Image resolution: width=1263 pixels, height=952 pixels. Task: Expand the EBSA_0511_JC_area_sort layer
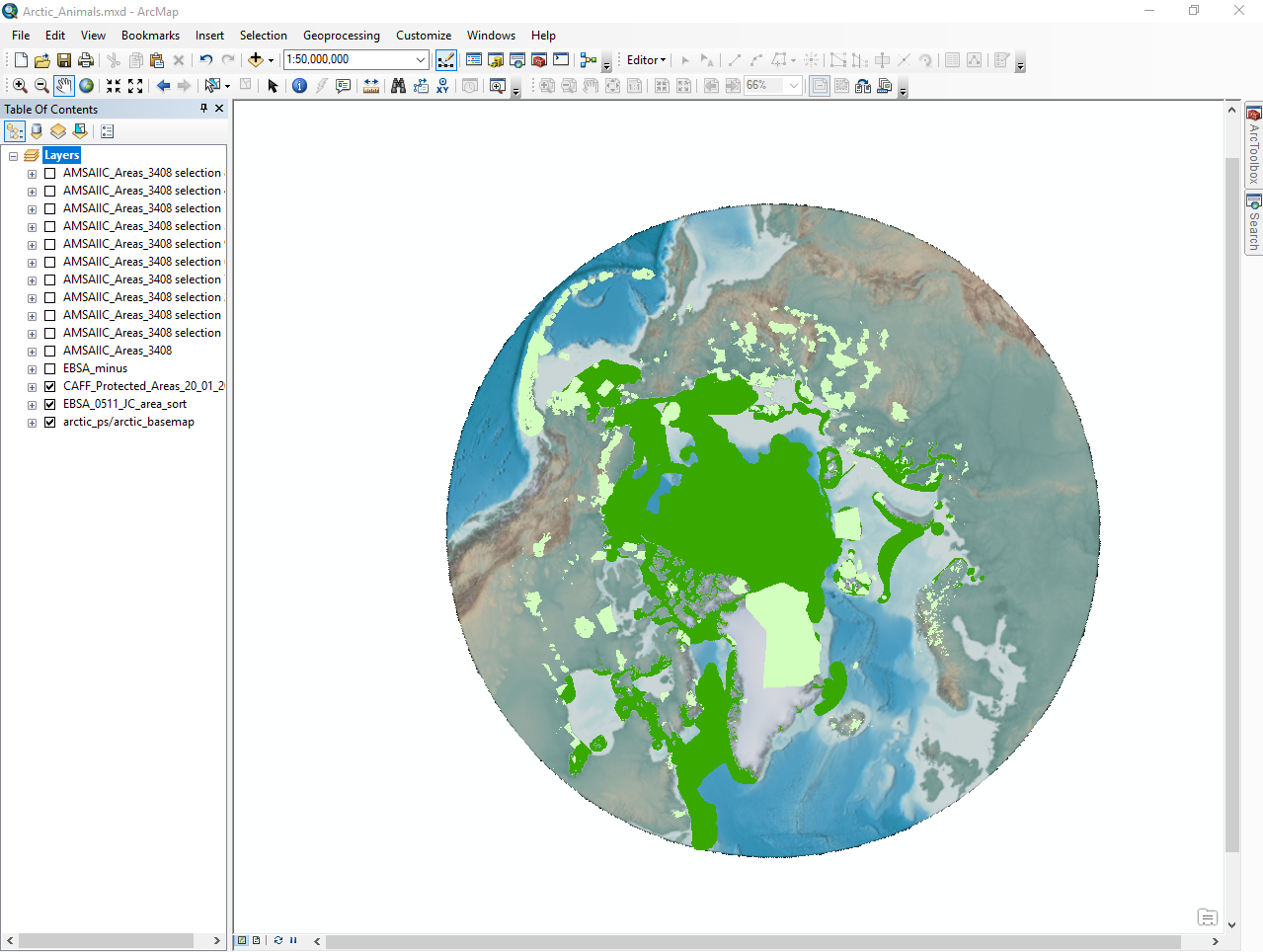click(32, 405)
